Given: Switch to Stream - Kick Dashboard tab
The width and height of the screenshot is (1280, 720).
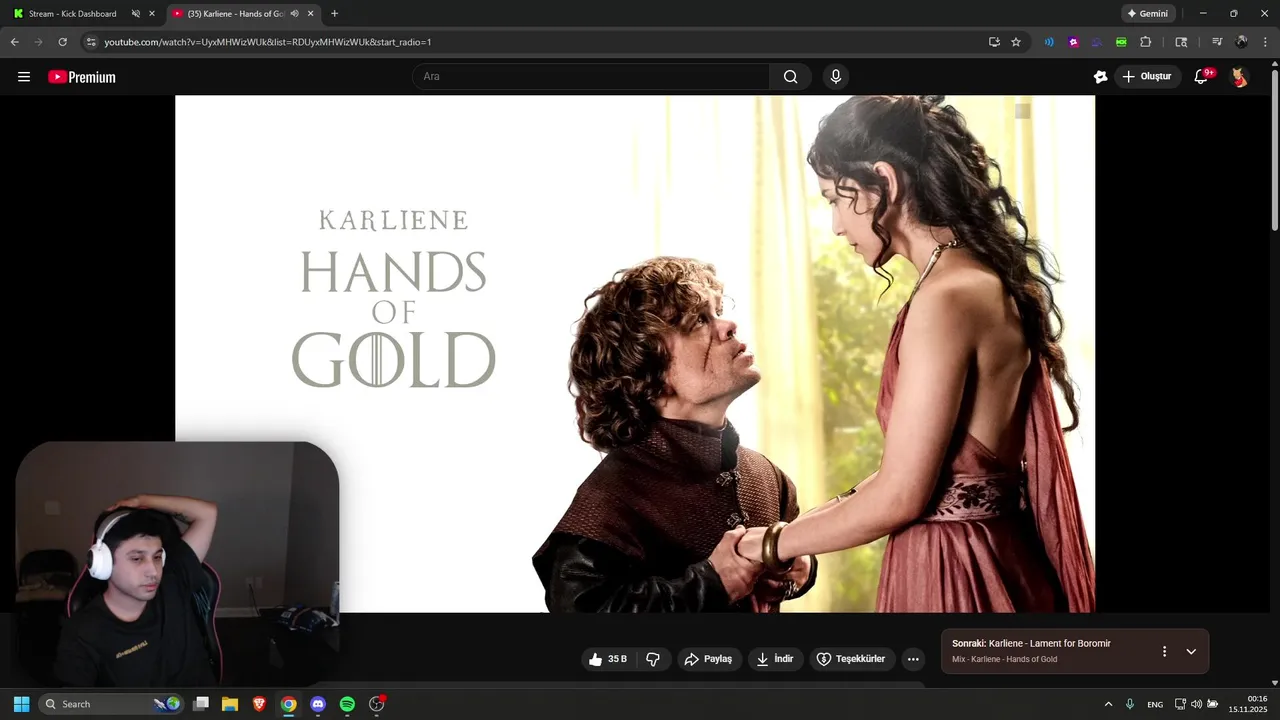Looking at the screenshot, I should pos(72,14).
